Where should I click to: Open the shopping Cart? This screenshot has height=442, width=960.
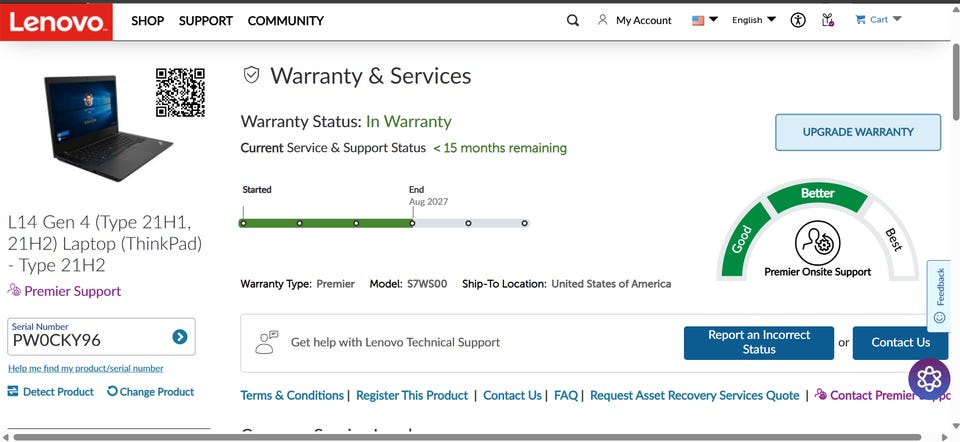coord(879,20)
